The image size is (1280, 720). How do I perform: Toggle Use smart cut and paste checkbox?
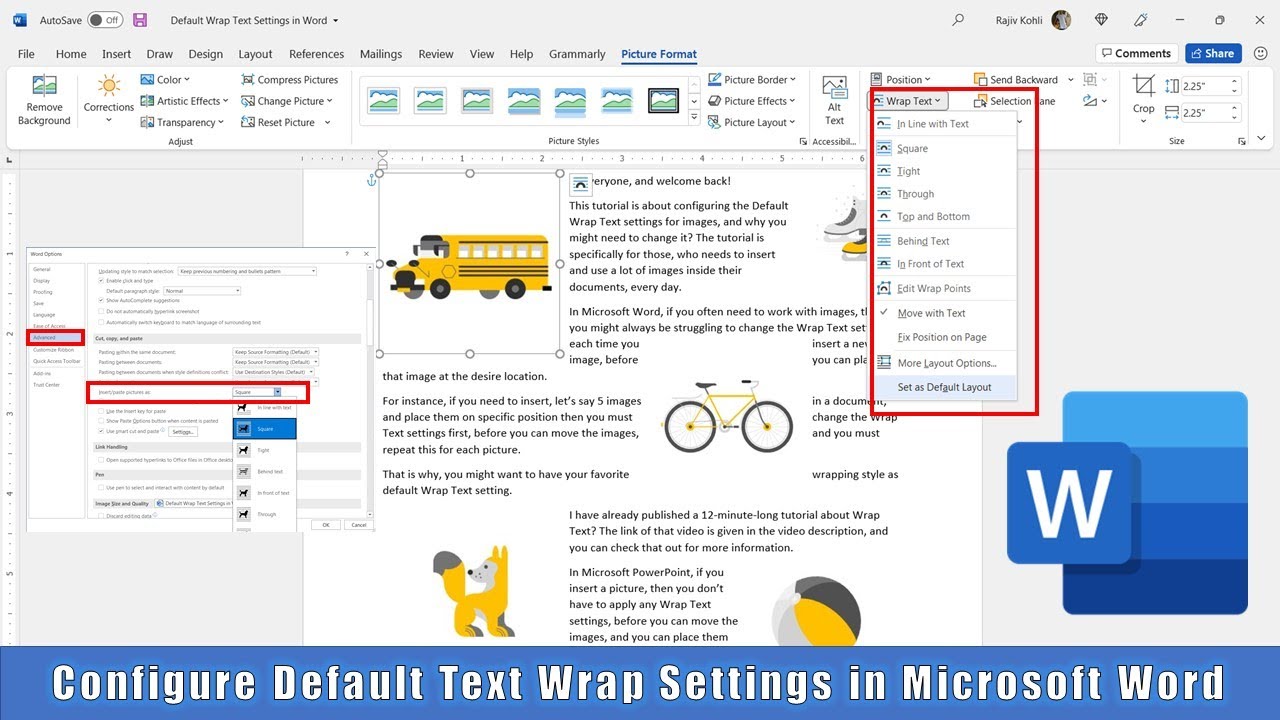pyautogui.click(x=101, y=431)
